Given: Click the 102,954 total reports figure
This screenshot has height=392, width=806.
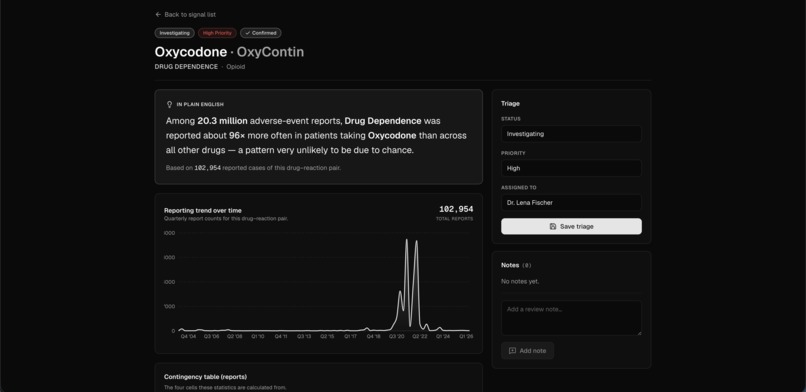Looking at the screenshot, I should (x=456, y=209).
